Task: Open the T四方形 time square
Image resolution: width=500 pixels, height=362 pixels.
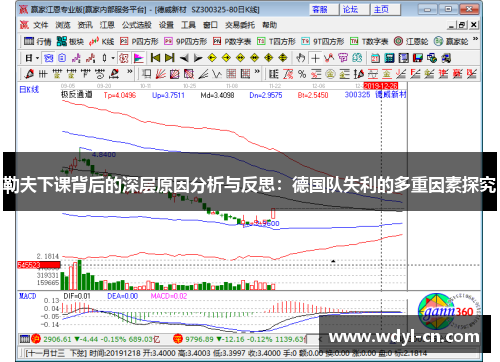Action: pos(276,41)
